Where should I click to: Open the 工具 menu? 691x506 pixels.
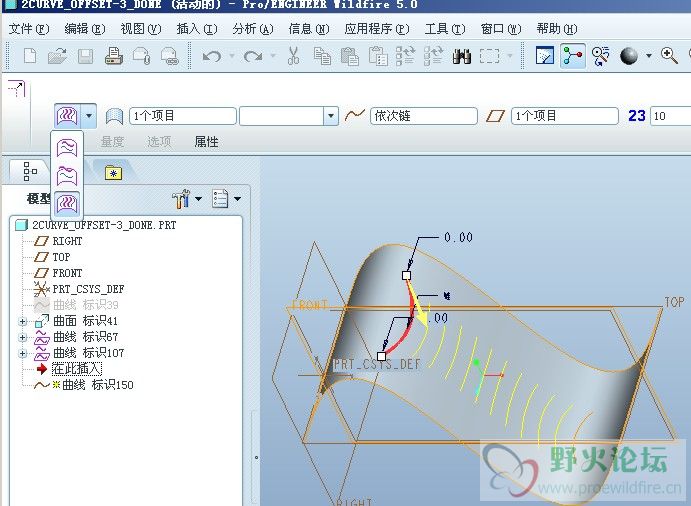tap(445, 29)
